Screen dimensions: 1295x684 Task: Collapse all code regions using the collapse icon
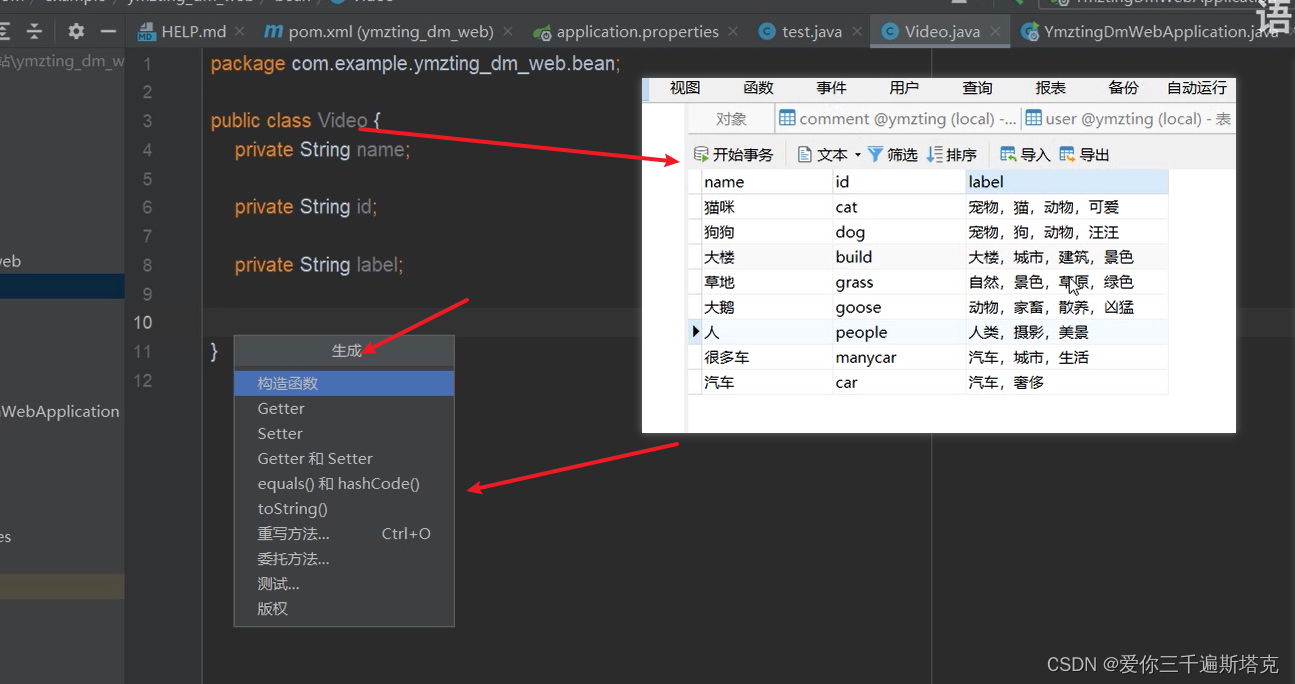pos(36,31)
